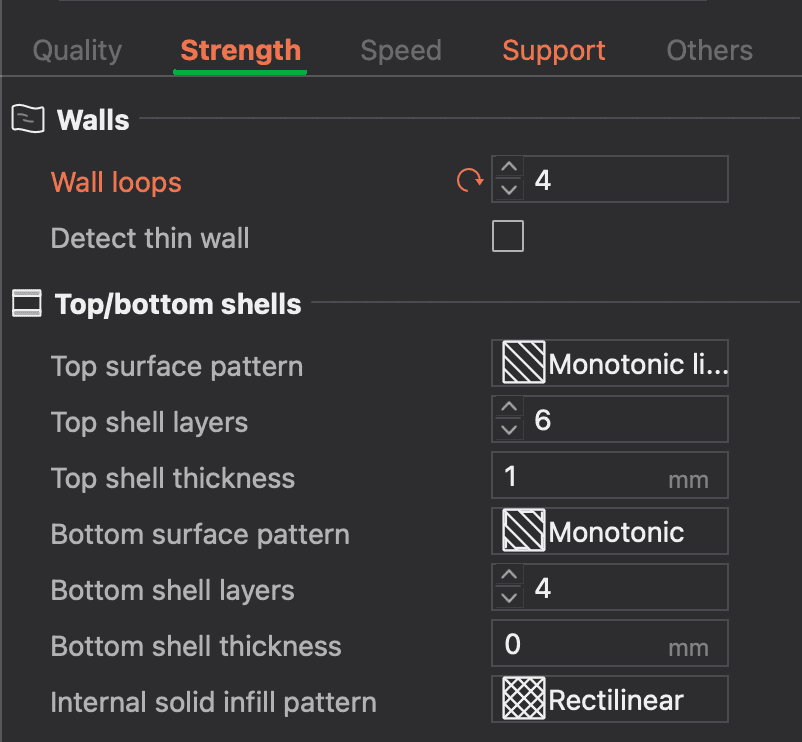The width and height of the screenshot is (802, 742).
Task: Click the Walls section icon
Action: (27, 120)
